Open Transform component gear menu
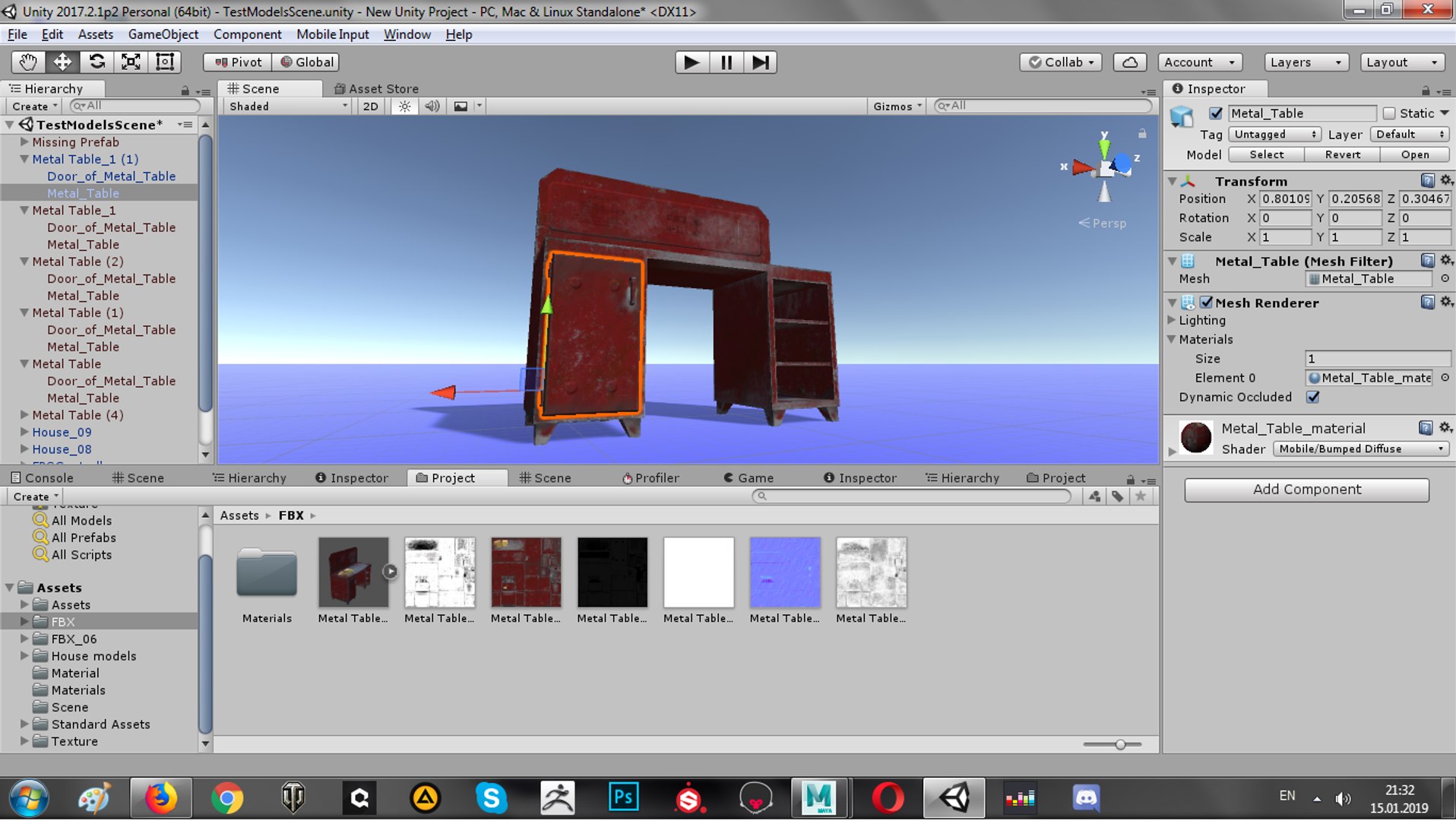 pos(1446,180)
